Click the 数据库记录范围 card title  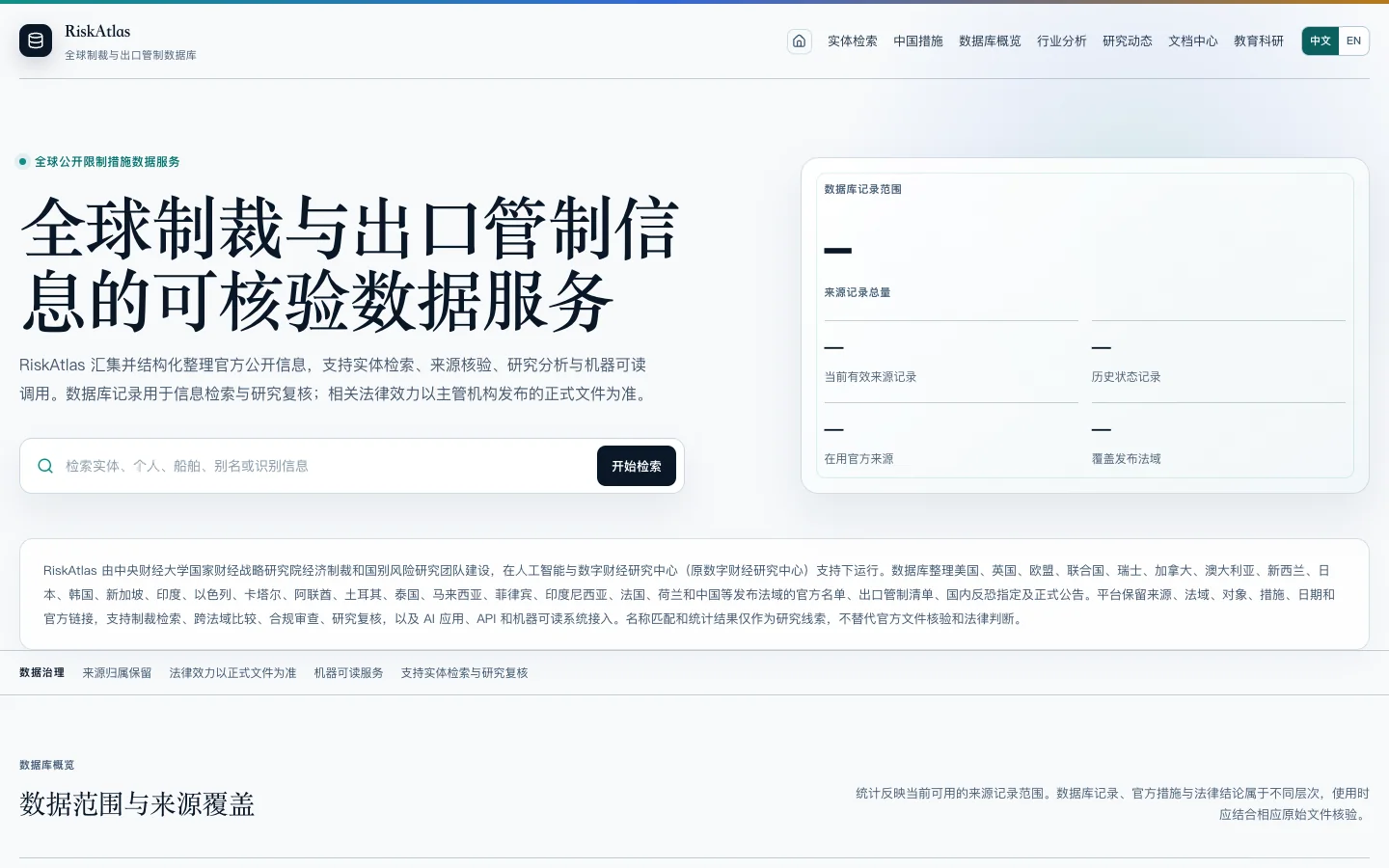862,189
